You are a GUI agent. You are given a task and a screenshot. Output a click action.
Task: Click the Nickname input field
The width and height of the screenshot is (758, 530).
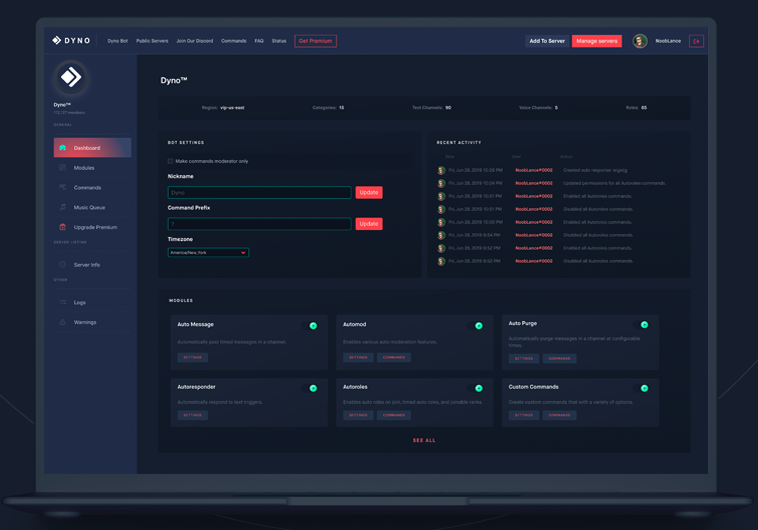point(260,192)
